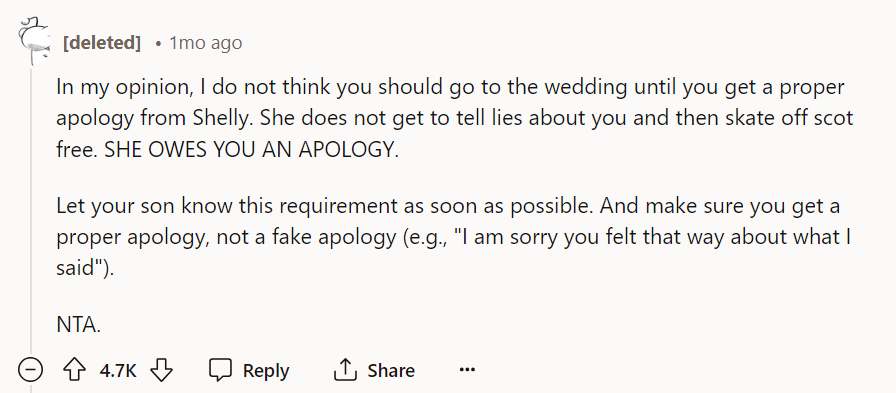This screenshot has height=393, width=896.
Task: Click the 4.7K vote count
Action: tap(118, 371)
